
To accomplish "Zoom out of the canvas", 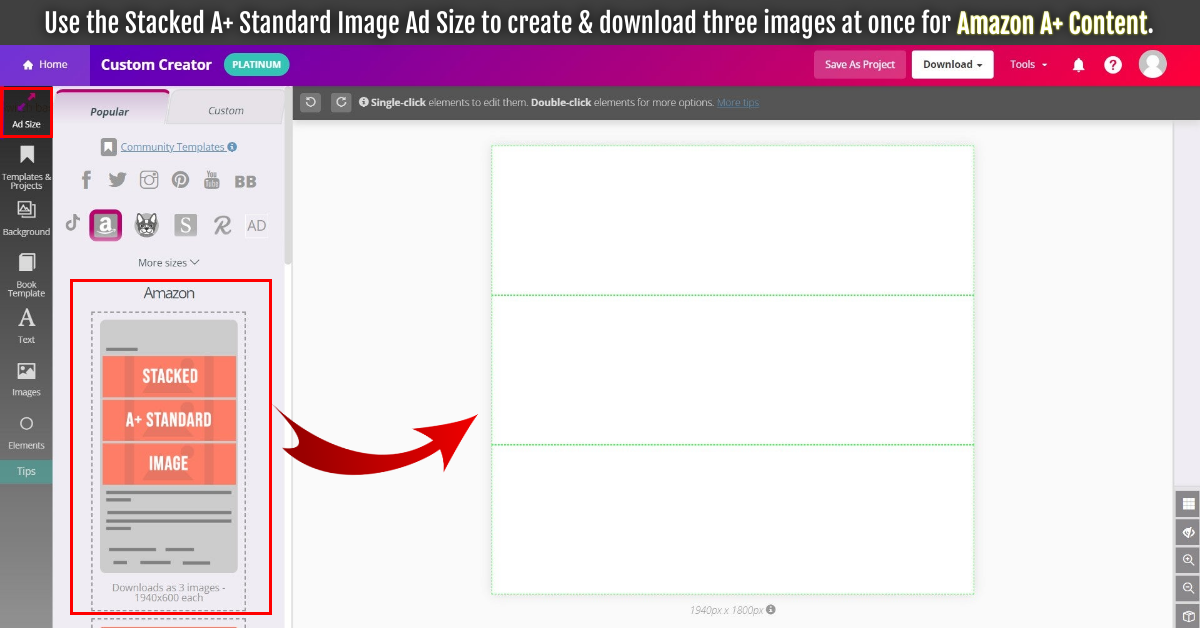I will [x=1188, y=588].
